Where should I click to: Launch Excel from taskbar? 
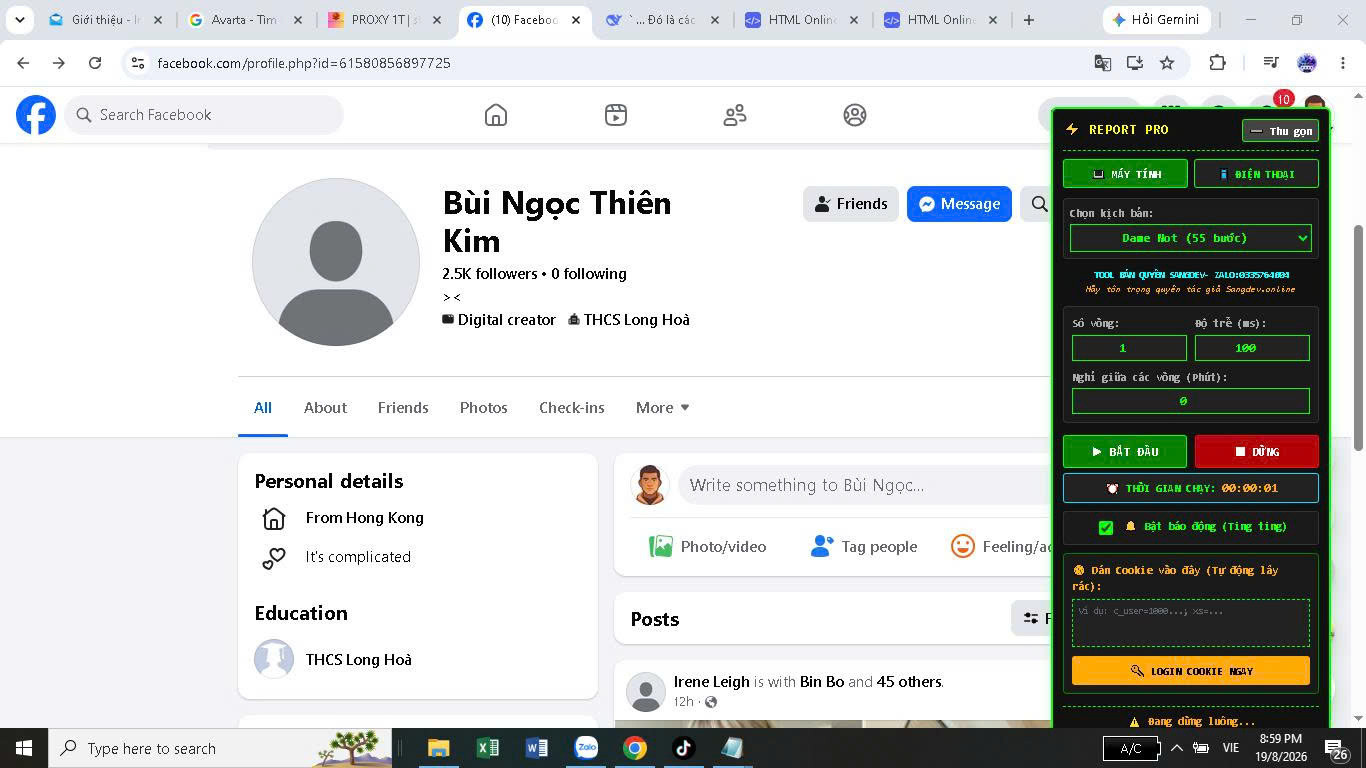[488, 748]
